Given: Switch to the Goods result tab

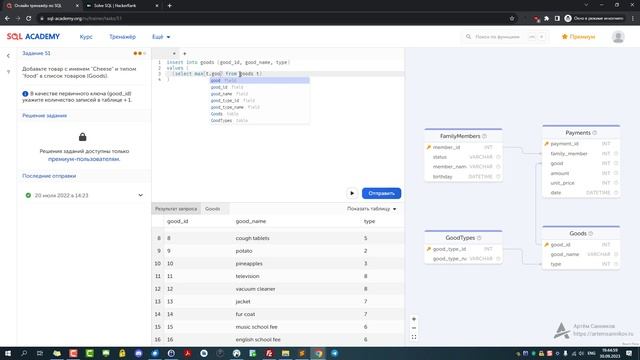Looking at the screenshot, I should pyautogui.click(x=212, y=209).
